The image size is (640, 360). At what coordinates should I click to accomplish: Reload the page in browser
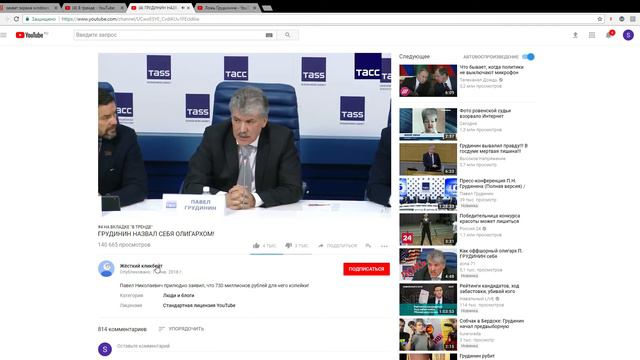[x=16, y=19]
